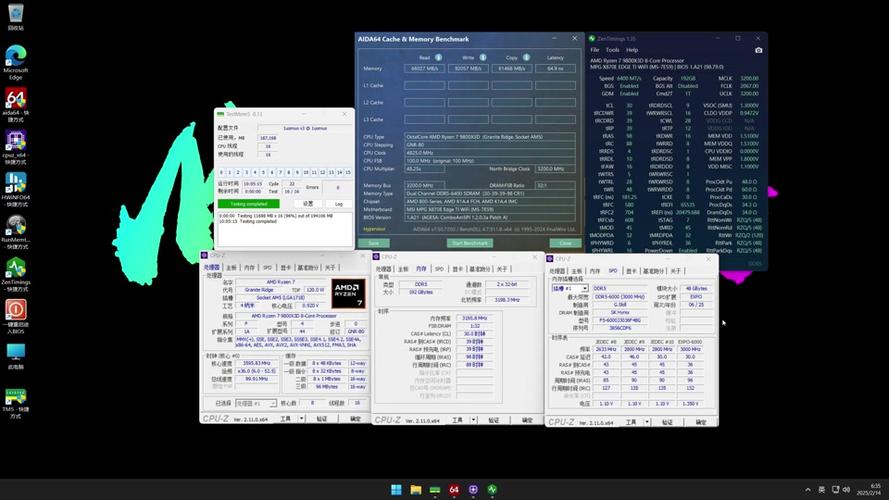Launch Microsoft Edge from the desktop
The image size is (889, 500).
[16, 61]
